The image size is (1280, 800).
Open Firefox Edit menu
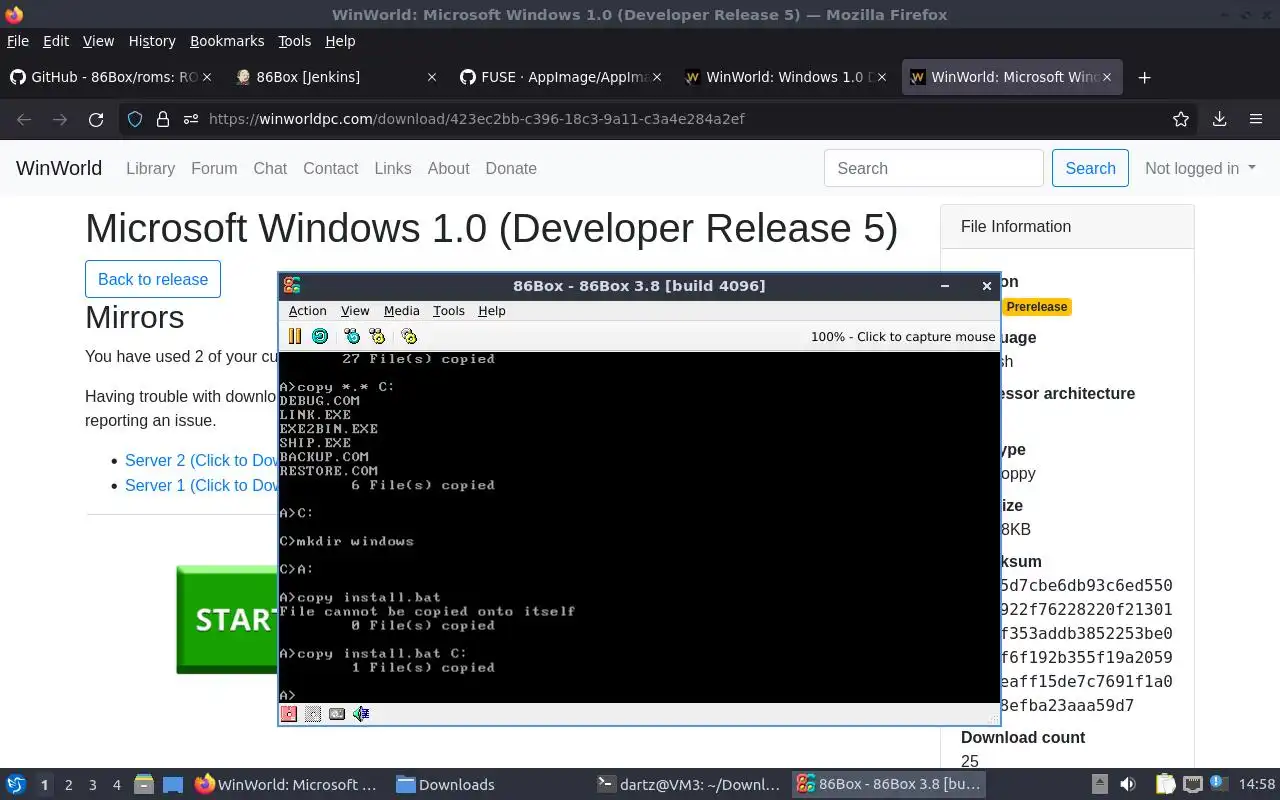tap(56, 41)
